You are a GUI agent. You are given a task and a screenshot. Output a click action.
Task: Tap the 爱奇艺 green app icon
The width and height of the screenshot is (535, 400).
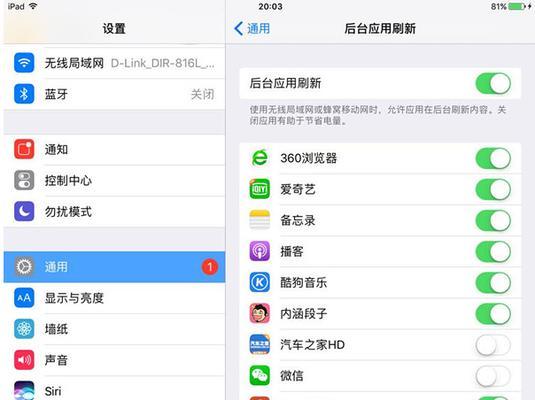260,189
